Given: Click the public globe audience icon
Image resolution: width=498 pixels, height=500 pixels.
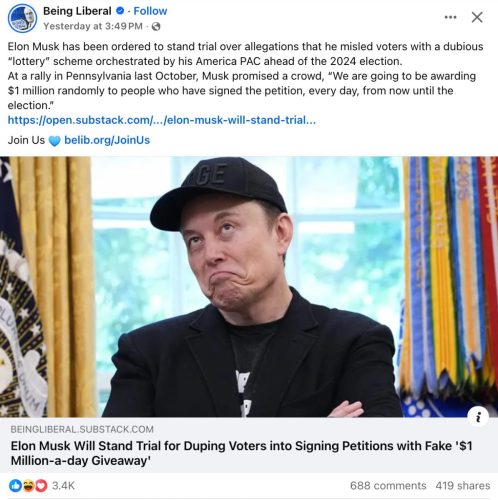Looking at the screenshot, I should (156, 26).
